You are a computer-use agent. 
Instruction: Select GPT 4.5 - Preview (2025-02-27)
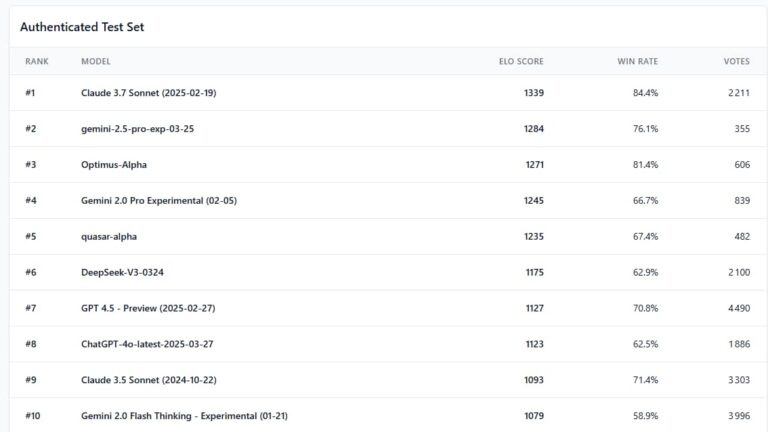147,308
